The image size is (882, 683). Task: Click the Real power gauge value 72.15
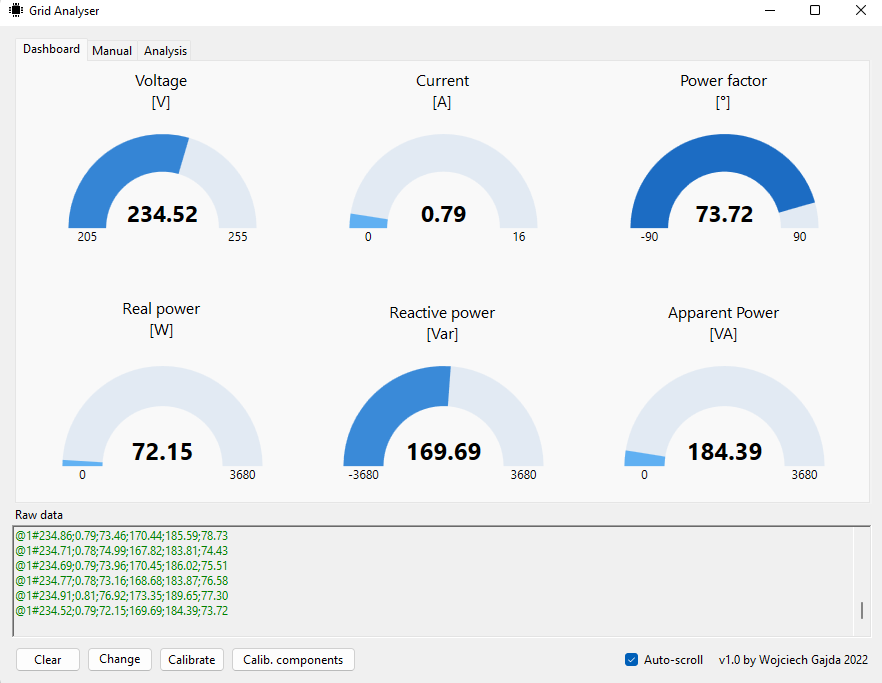tap(162, 452)
